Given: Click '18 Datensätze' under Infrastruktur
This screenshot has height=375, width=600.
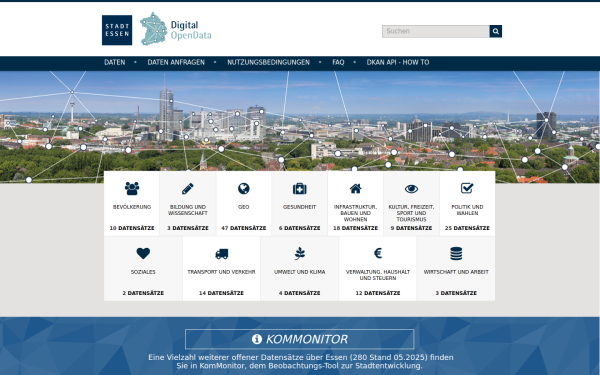Looking at the screenshot, I should (355, 228).
